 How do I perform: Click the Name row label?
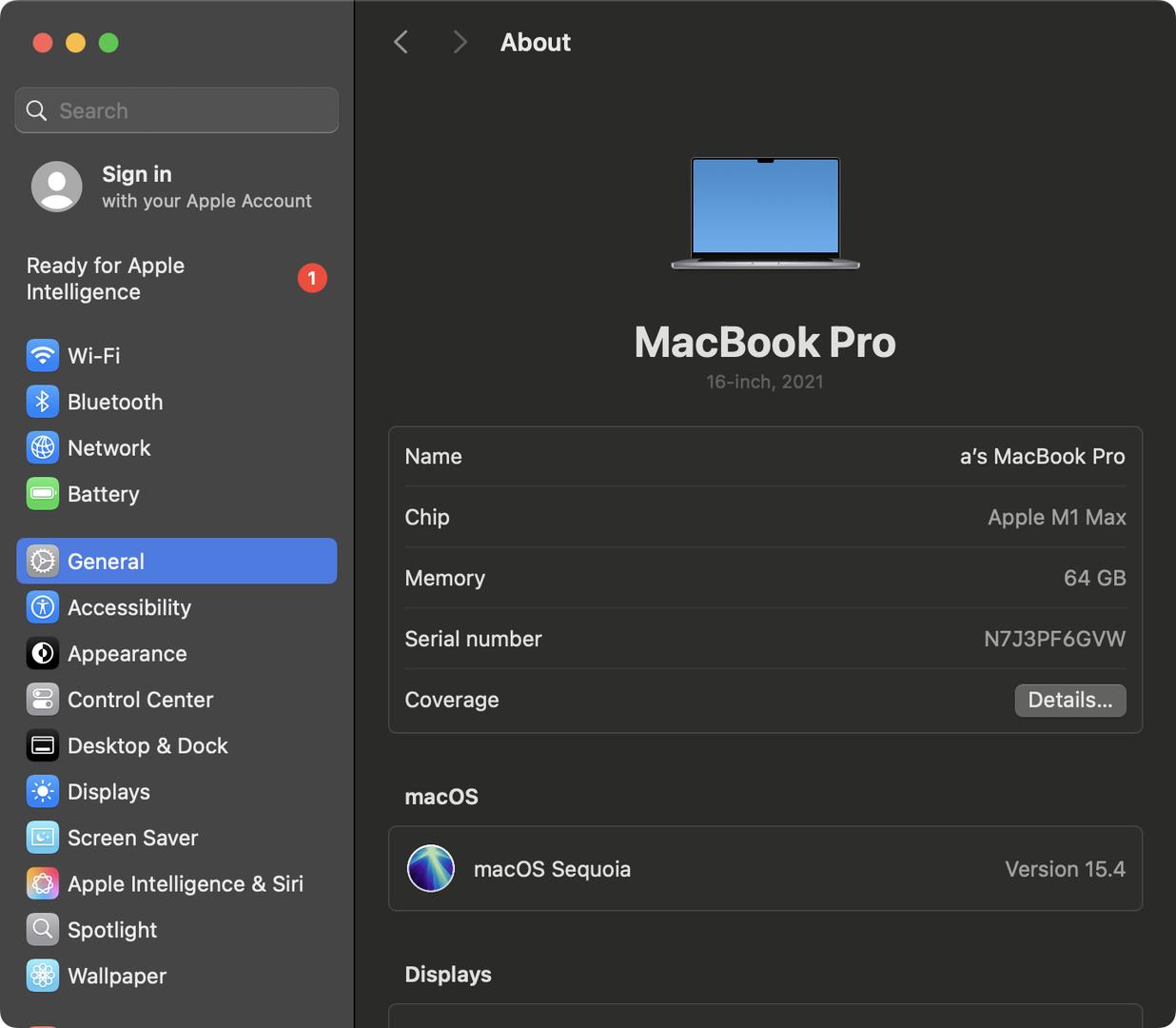434,457
